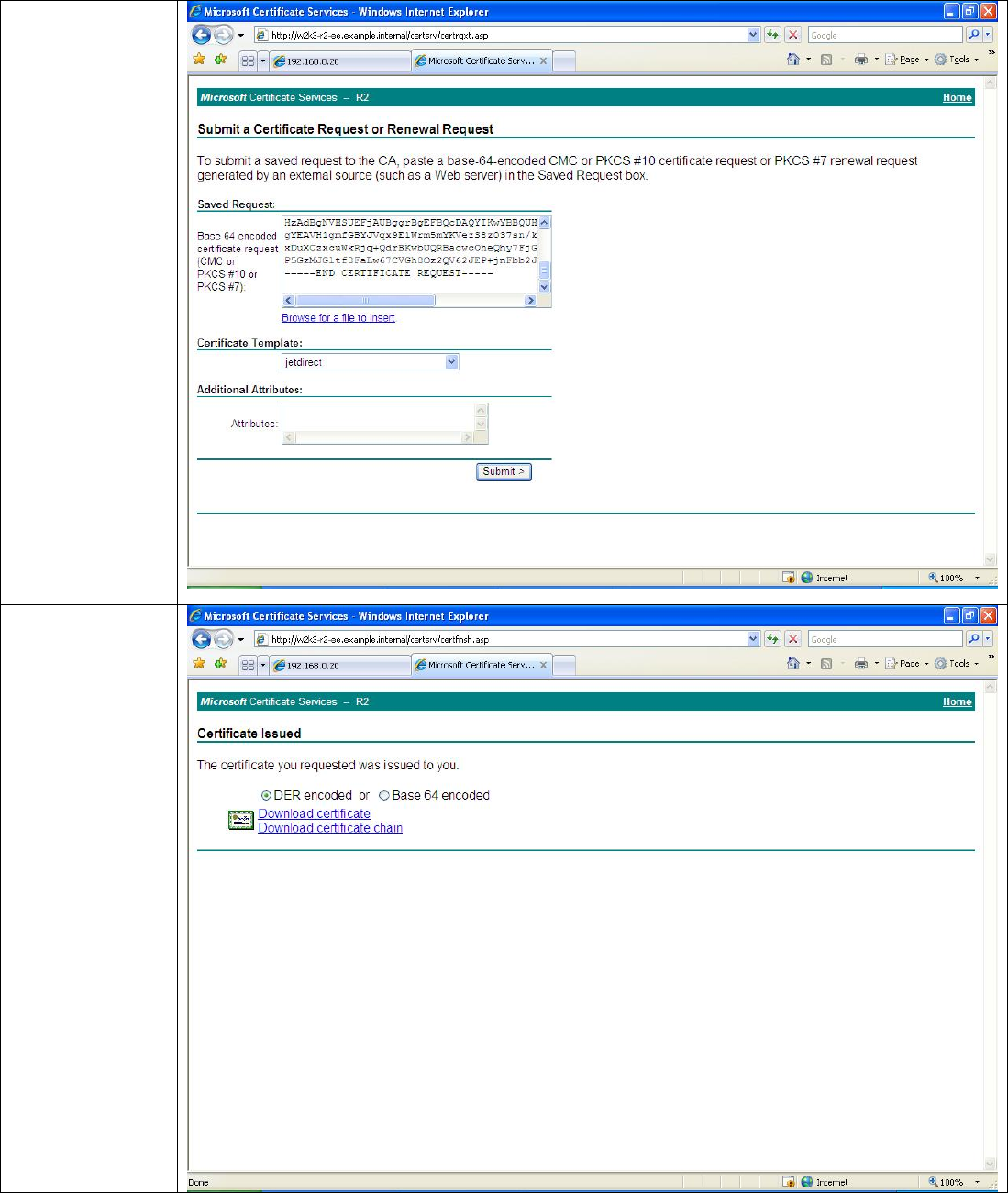Click search magnifier icon in certfnsh.asp window
This screenshot has height=1193, width=1008.
point(973,639)
